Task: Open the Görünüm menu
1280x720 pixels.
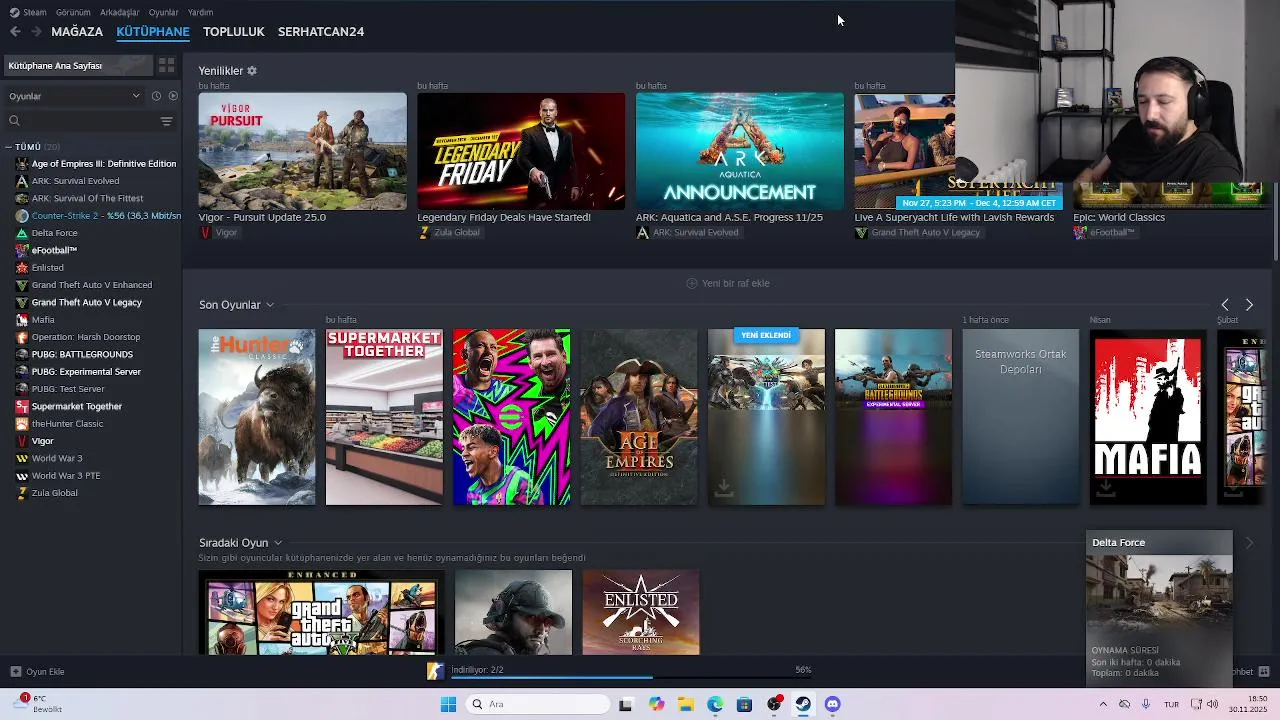Action: pos(73,12)
